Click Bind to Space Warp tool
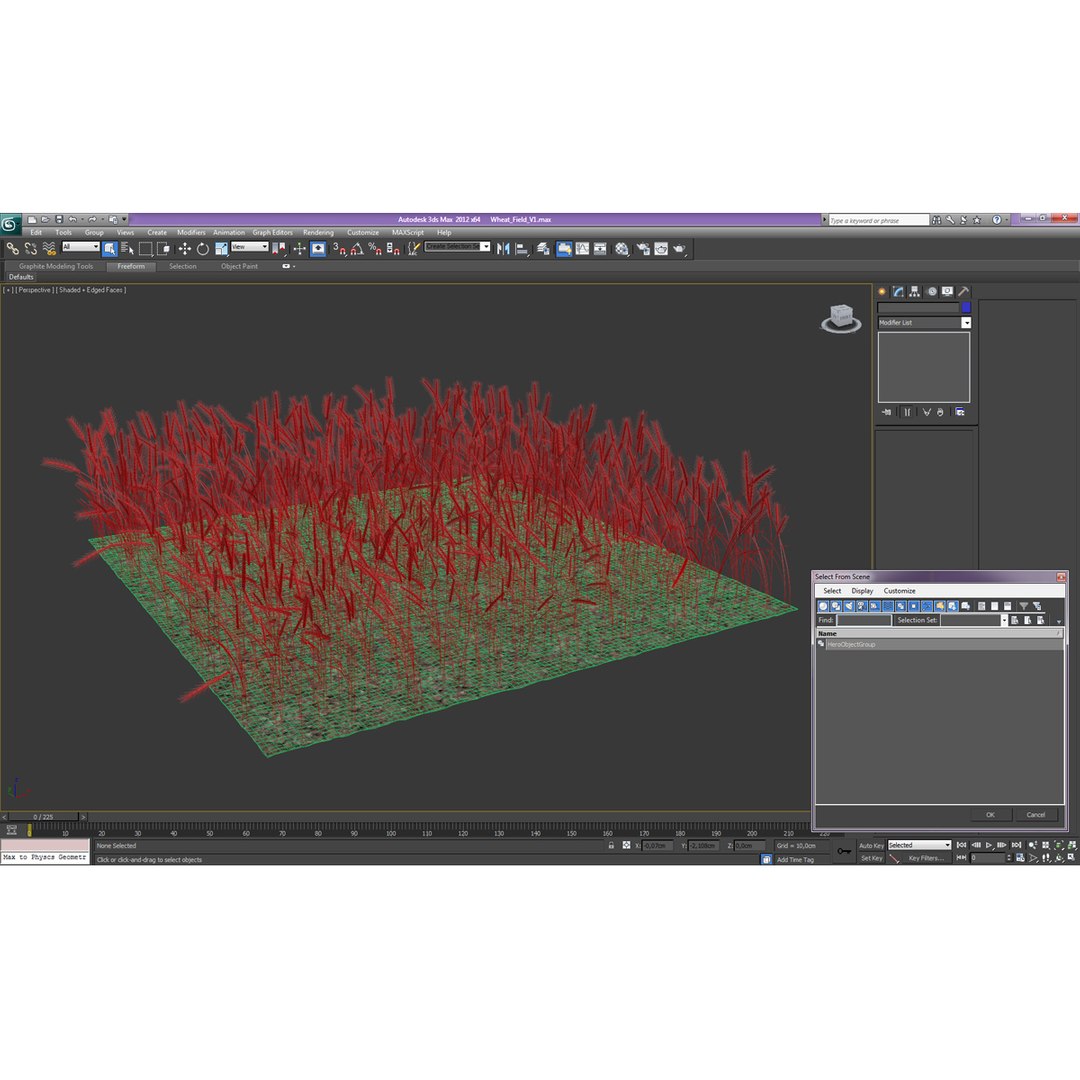Viewport: 1080px width, 1080px height. click(x=49, y=249)
